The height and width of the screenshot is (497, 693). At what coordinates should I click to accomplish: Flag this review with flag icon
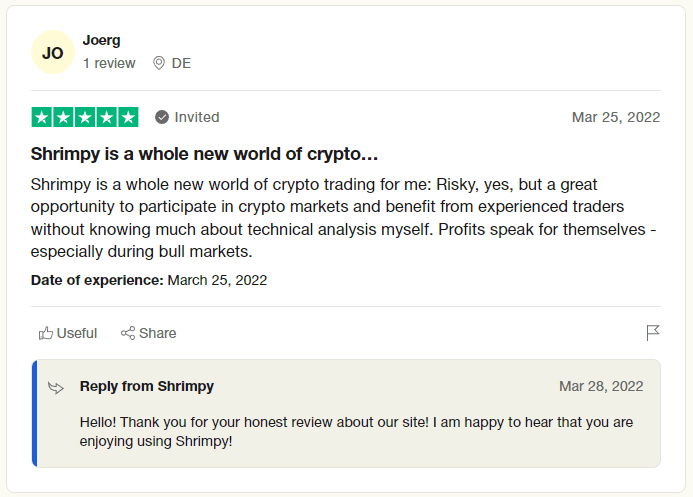pyautogui.click(x=653, y=333)
